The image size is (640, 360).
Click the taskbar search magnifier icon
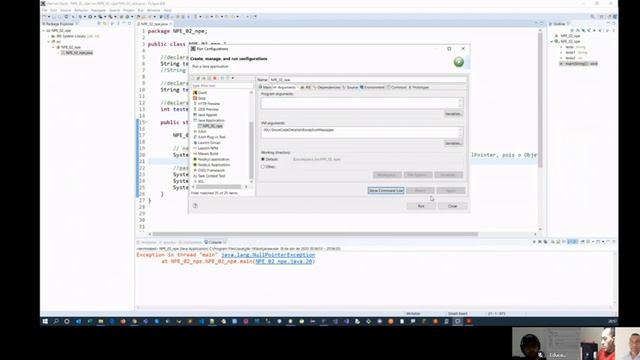coord(56,322)
